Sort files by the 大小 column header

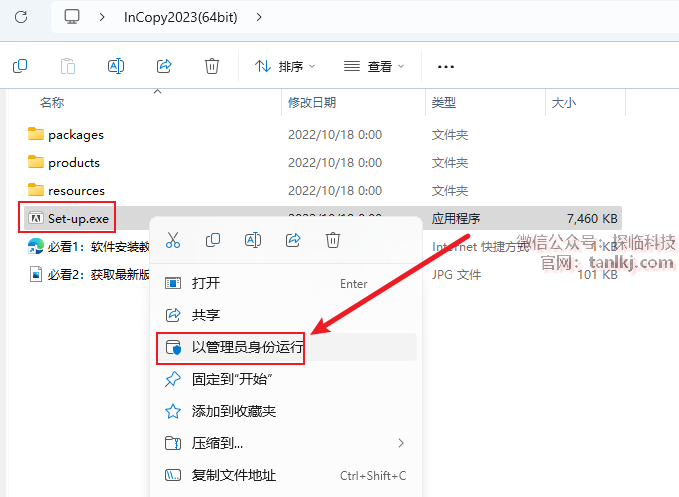pos(563,103)
